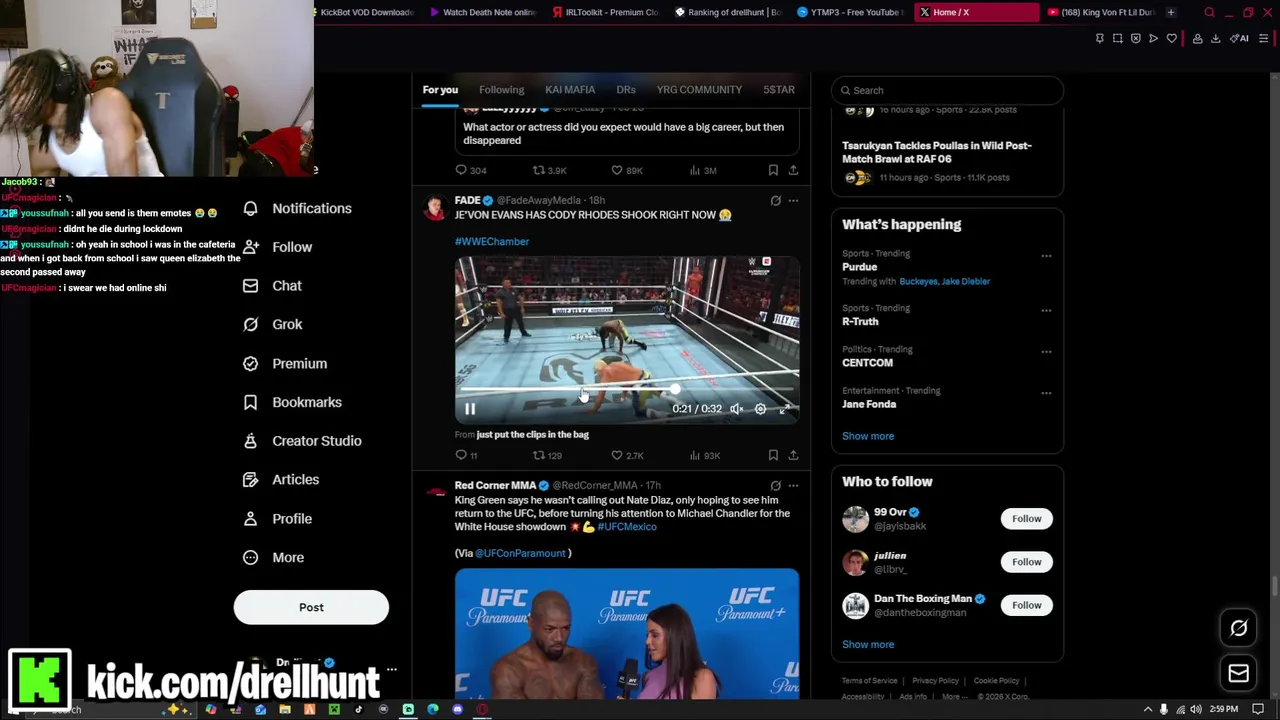Click the X search field
Viewport: 1280px width, 720px height.
947,91
